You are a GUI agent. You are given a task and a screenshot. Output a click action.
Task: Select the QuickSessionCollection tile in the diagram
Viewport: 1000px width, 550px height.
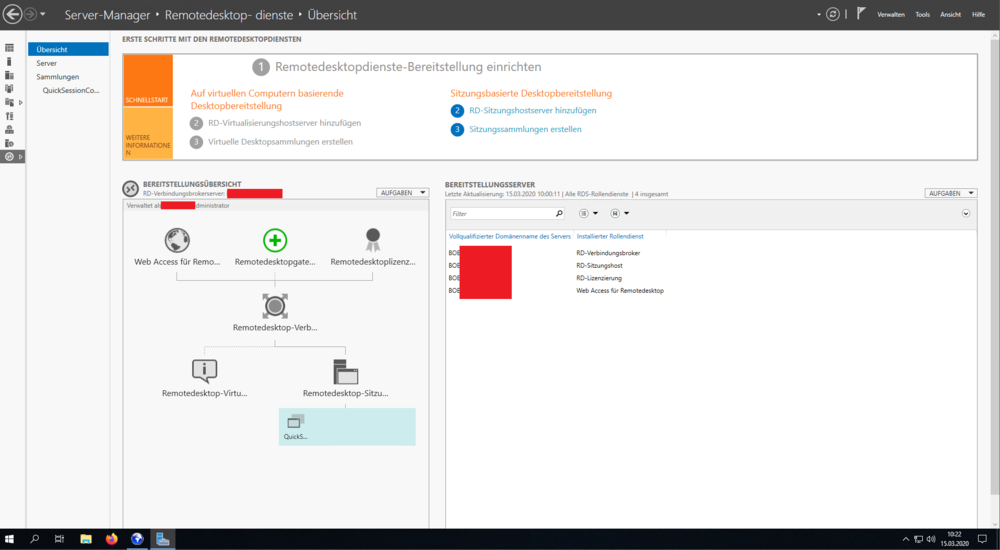(x=346, y=426)
